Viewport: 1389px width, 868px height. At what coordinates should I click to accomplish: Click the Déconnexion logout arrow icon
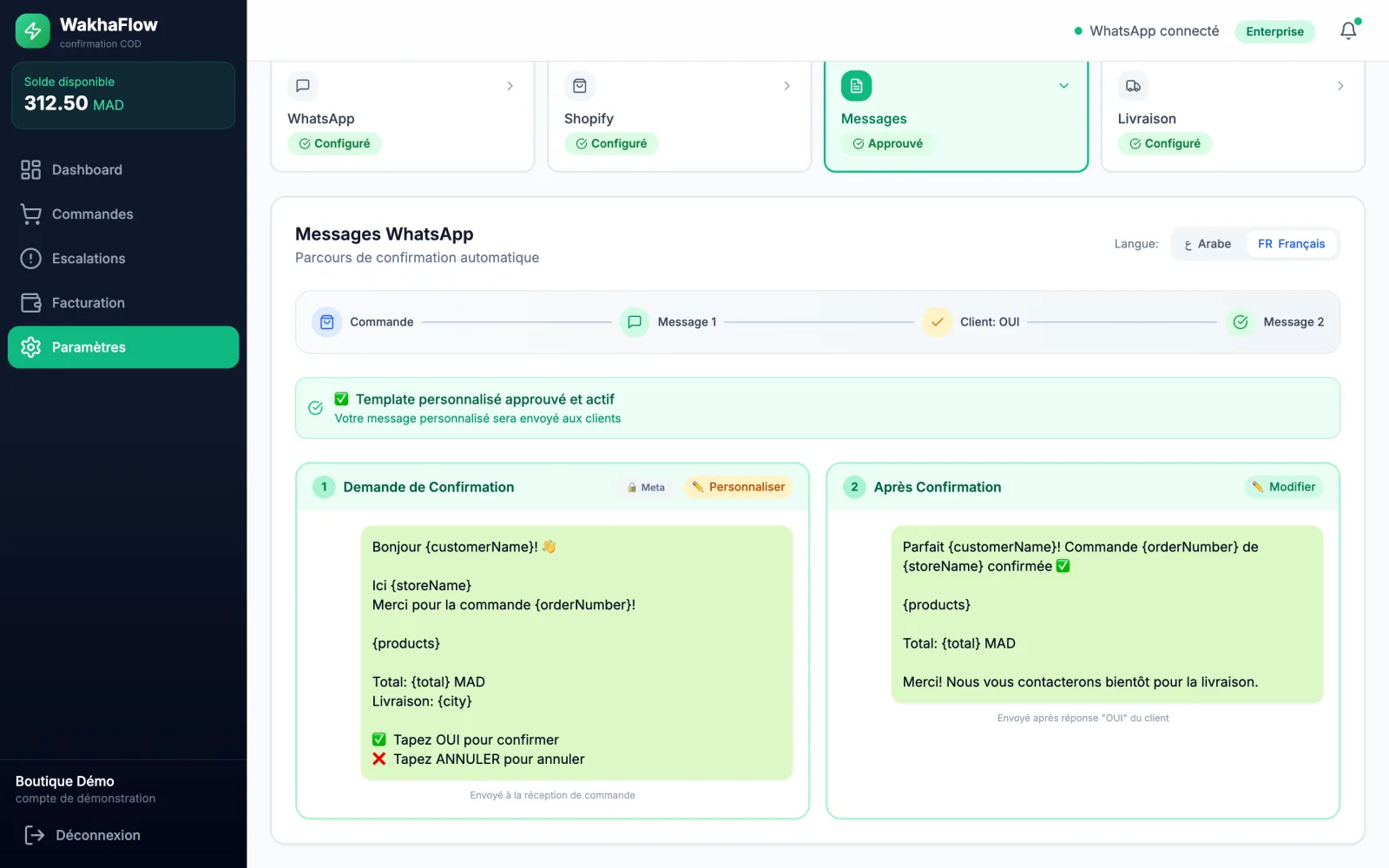[x=35, y=835]
